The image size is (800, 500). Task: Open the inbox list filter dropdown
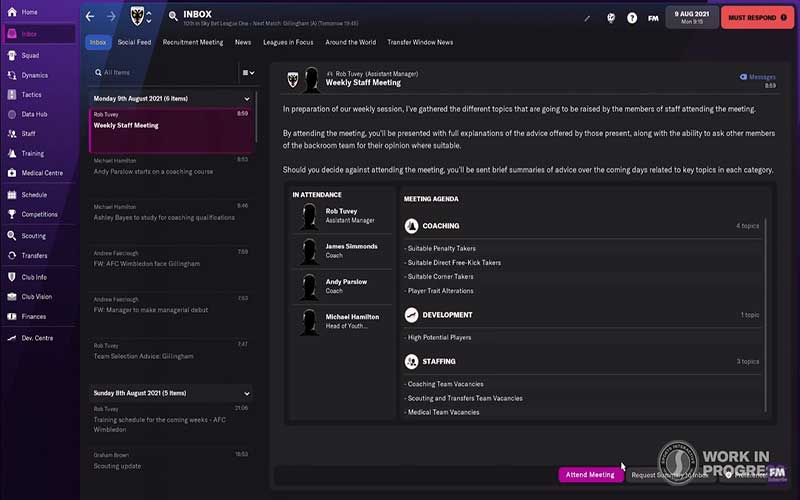pyautogui.click(x=248, y=72)
